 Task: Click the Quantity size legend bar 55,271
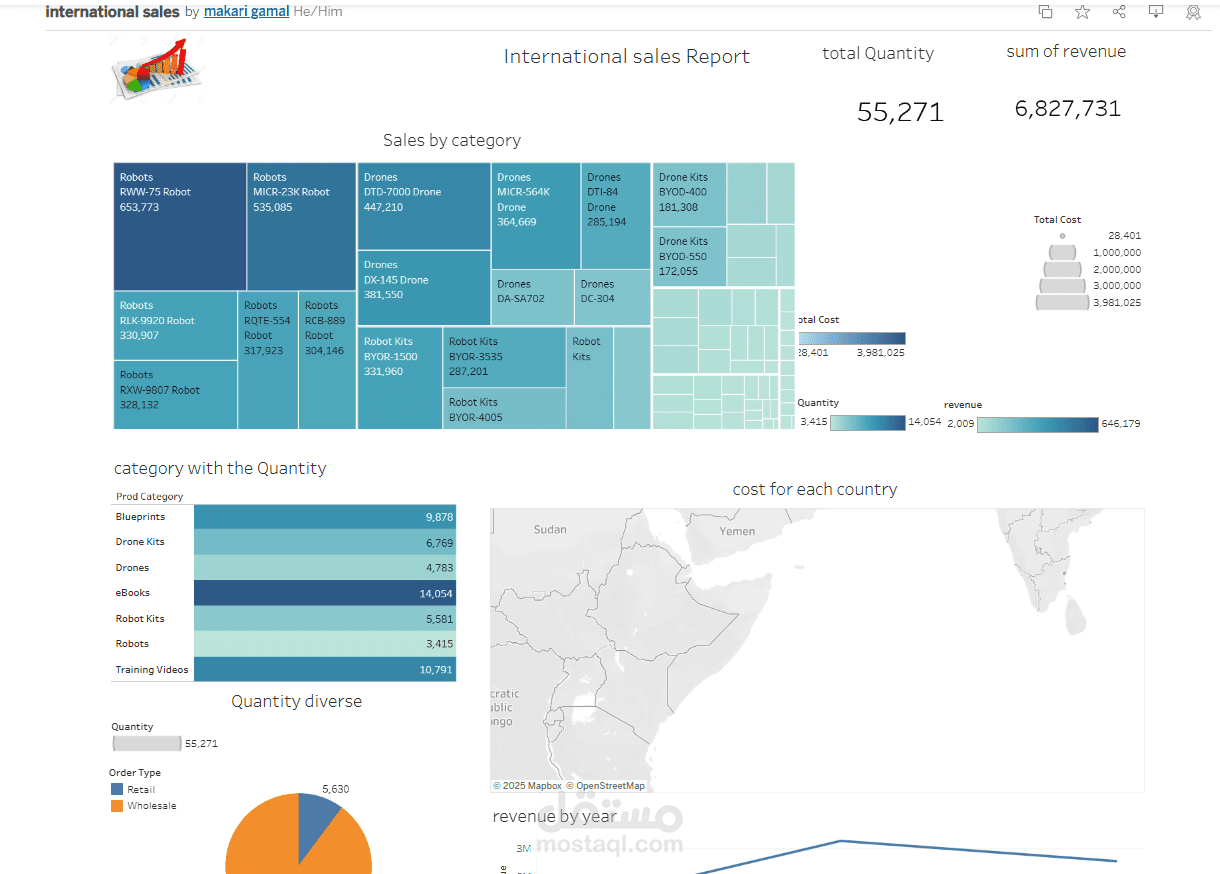click(x=147, y=743)
